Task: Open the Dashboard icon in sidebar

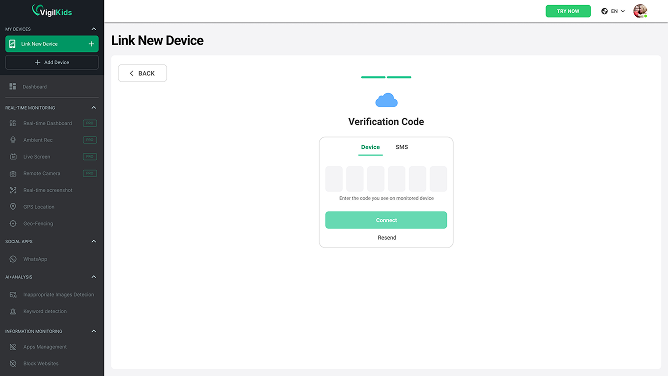Action: [x=13, y=86]
